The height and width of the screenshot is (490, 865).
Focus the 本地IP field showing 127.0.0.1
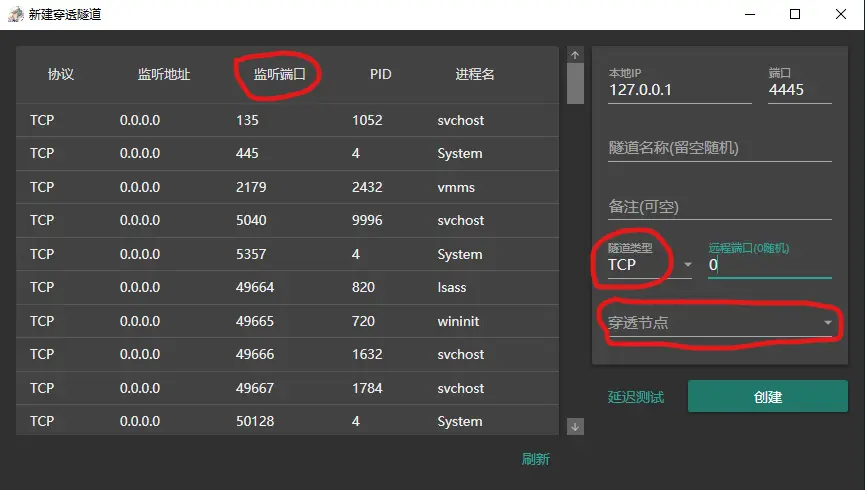coord(680,90)
